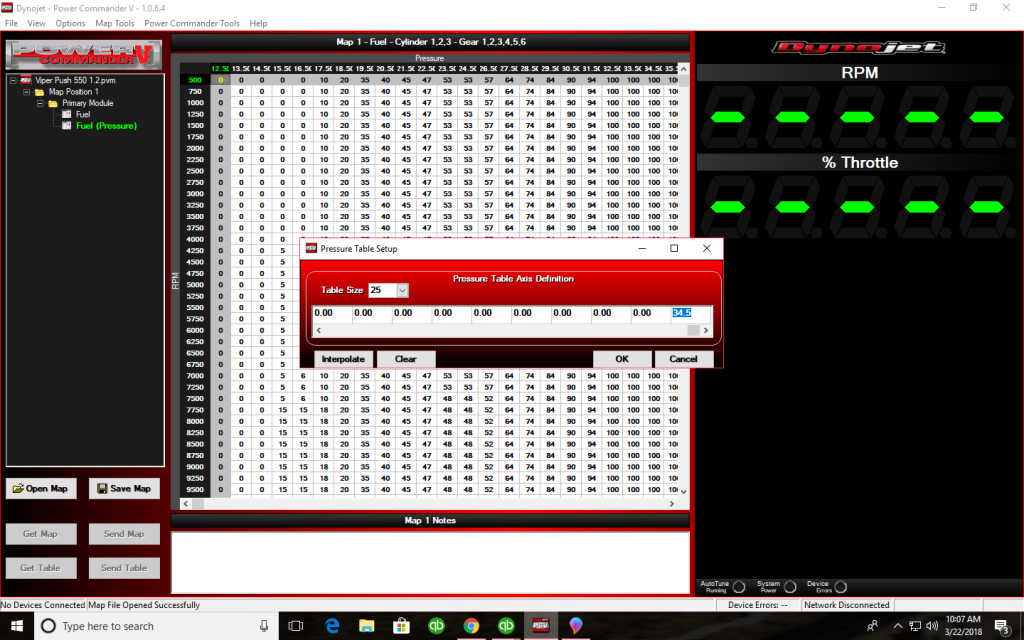Image resolution: width=1024 pixels, height=640 pixels.
Task: Click the Fuel (Pressure) table icon
Action: 67,125
